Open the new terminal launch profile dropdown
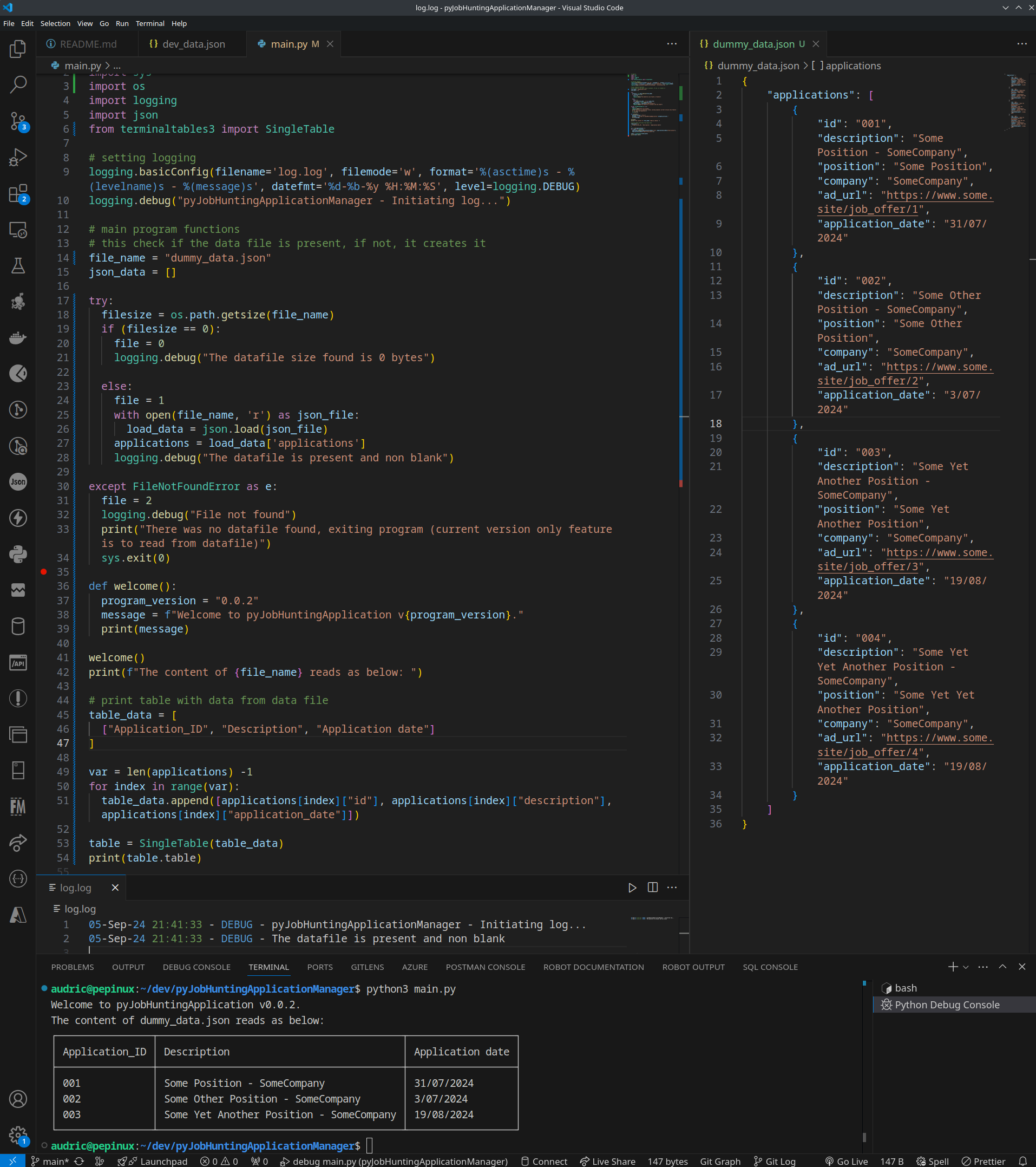Image resolution: width=1036 pixels, height=1167 pixels. (x=966, y=967)
